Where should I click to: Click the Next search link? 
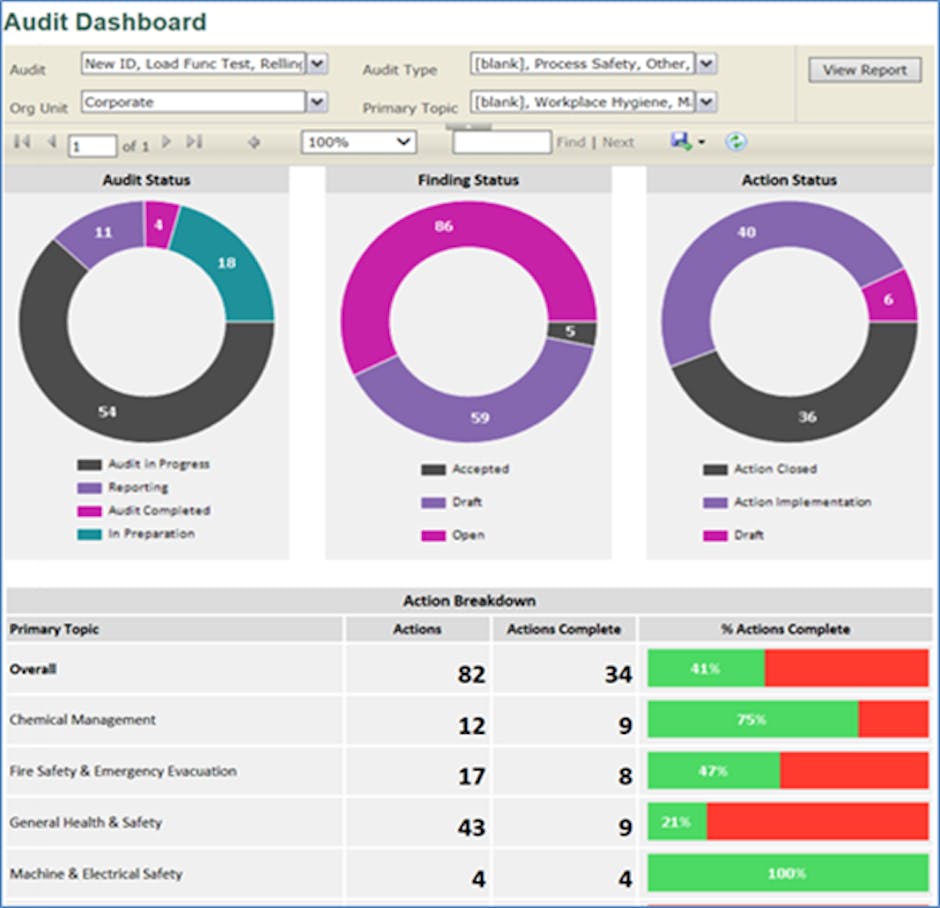coord(617,141)
